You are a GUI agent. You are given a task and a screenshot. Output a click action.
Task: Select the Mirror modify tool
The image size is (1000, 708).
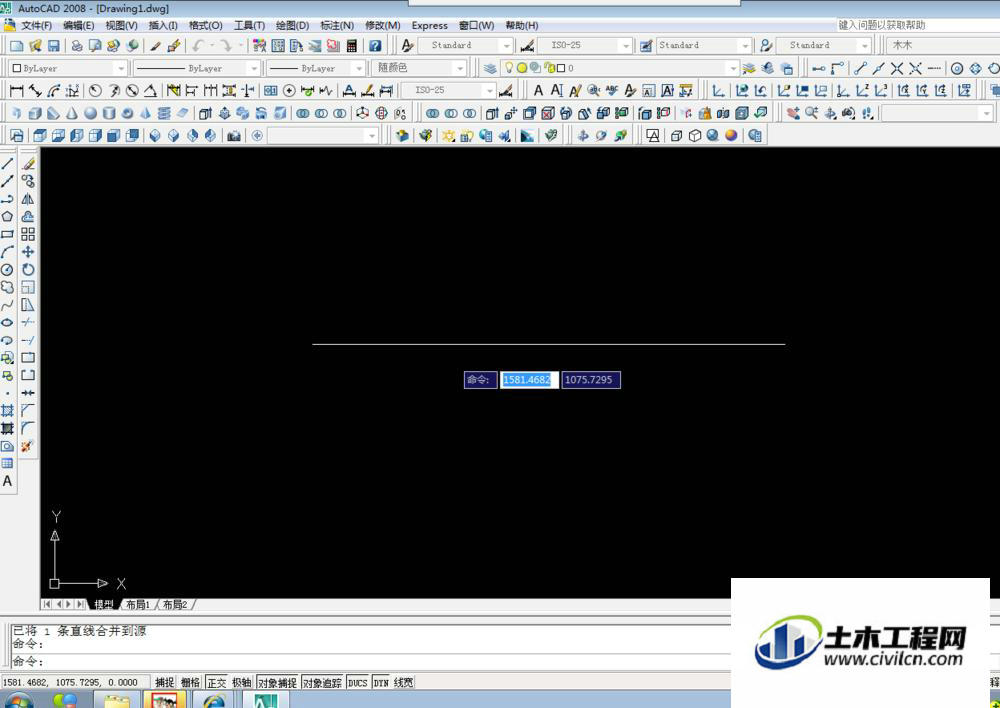[x=28, y=199]
